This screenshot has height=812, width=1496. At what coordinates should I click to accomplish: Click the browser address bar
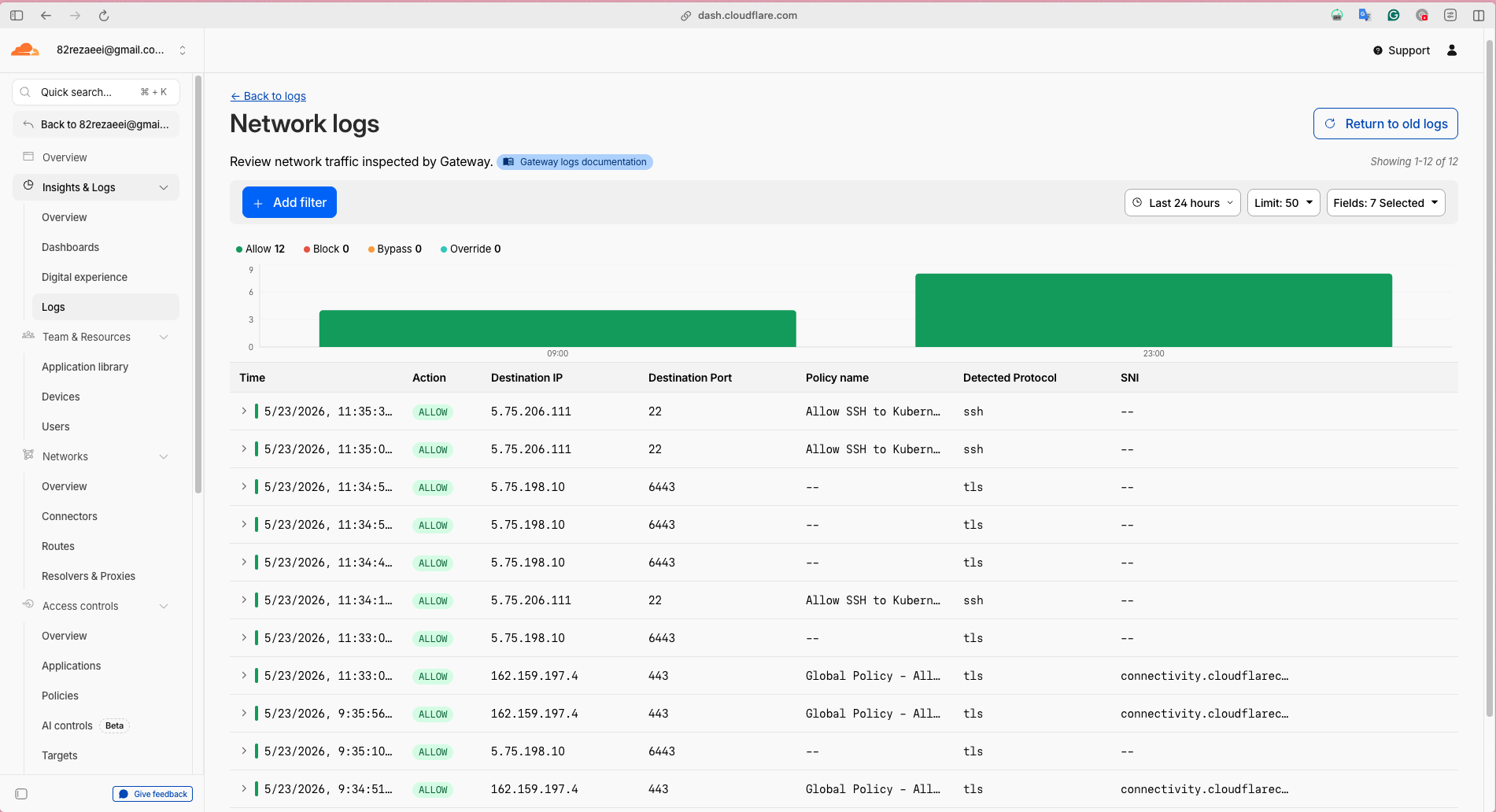[x=740, y=15]
